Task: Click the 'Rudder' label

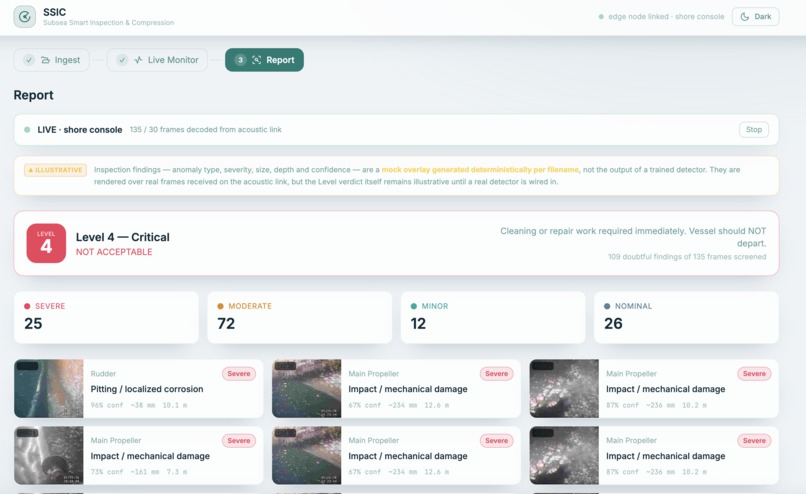Action: [x=103, y=374]
